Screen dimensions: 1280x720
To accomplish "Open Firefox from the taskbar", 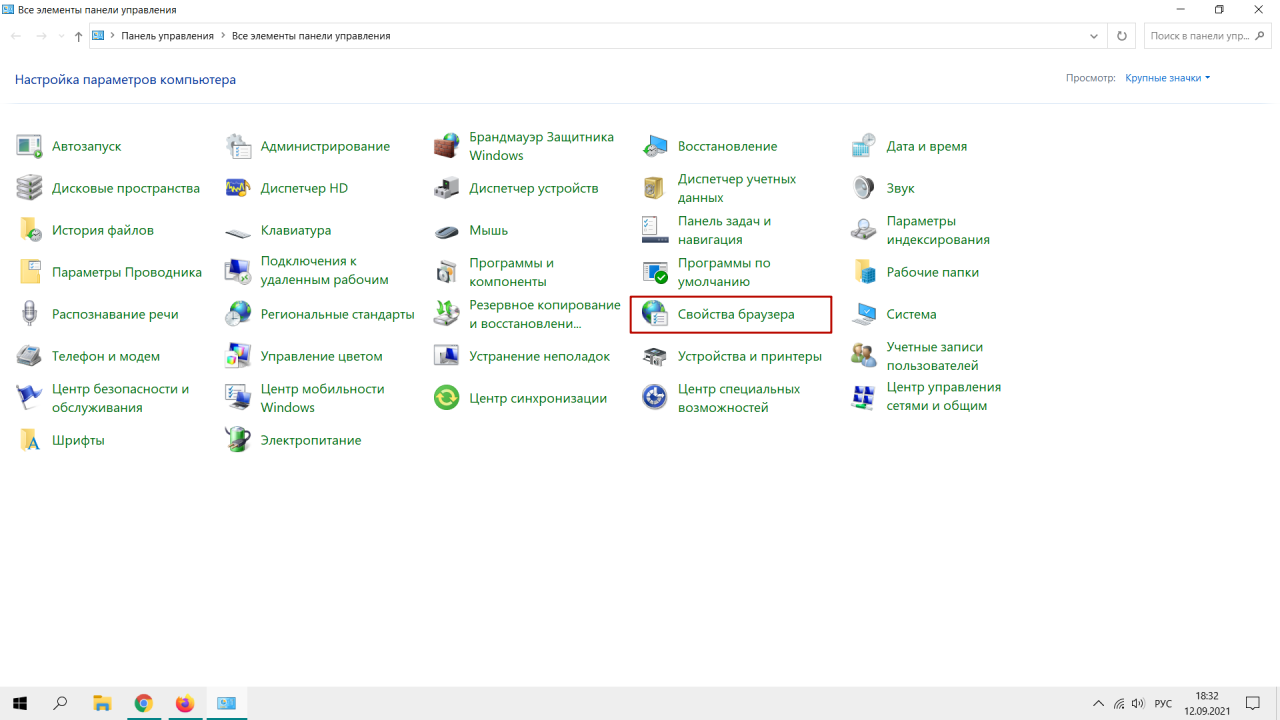I will pyautogui.click(x=184, y=703).
